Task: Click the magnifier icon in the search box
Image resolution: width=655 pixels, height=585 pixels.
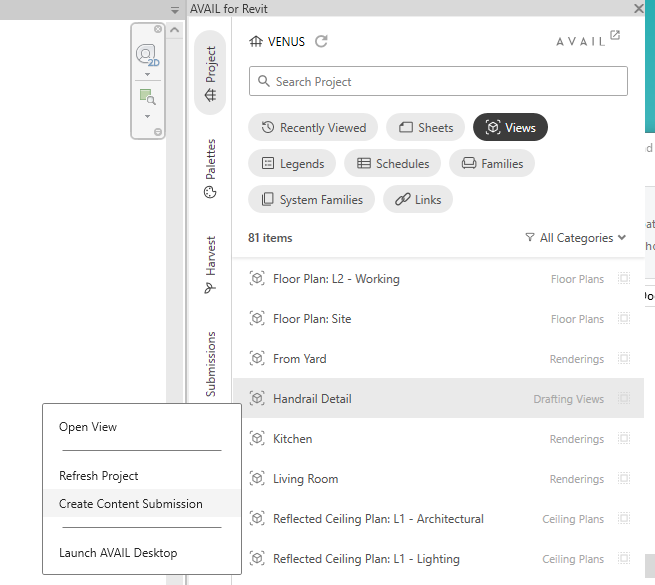Action: [264, 81]
